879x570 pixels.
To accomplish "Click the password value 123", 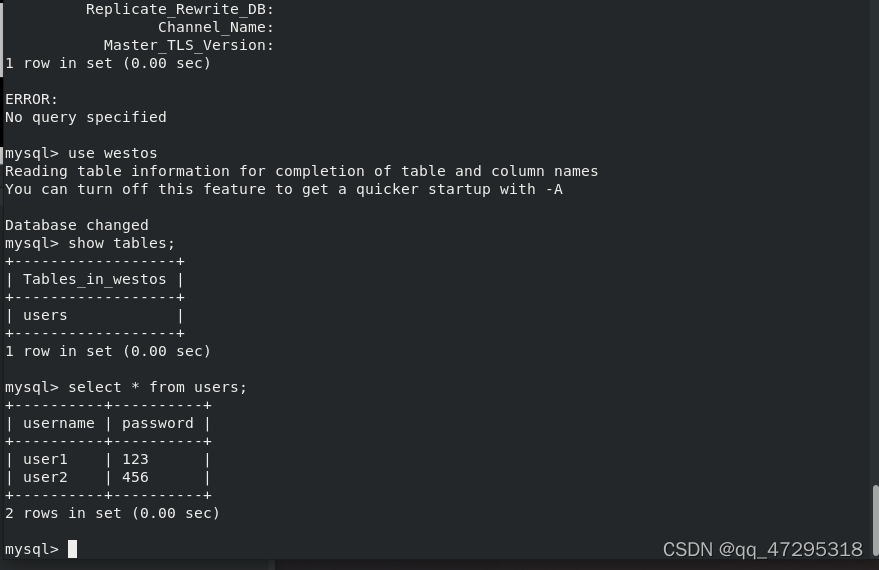I will point(135,459).
